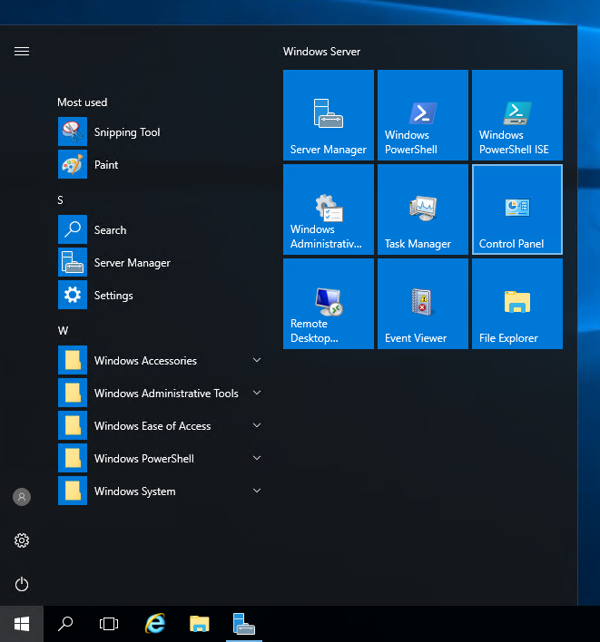Expand the Windows Ease of Access chevron
Screen dimensions: 600x642
[257, 426]
